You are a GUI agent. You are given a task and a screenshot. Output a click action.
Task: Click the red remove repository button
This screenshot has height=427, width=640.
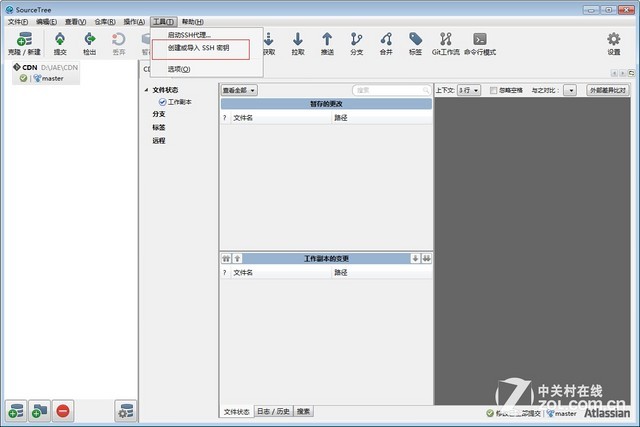tap(63, 410)
